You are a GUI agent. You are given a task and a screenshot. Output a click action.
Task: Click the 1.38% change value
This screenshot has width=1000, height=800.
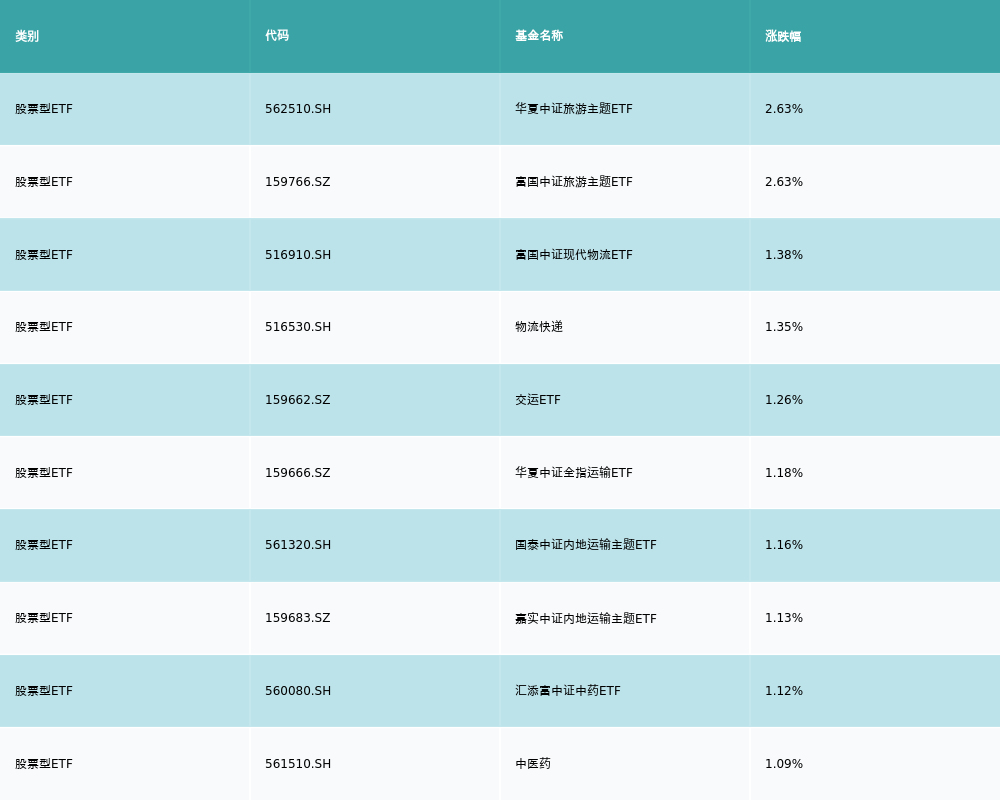(x=784, y=255)
